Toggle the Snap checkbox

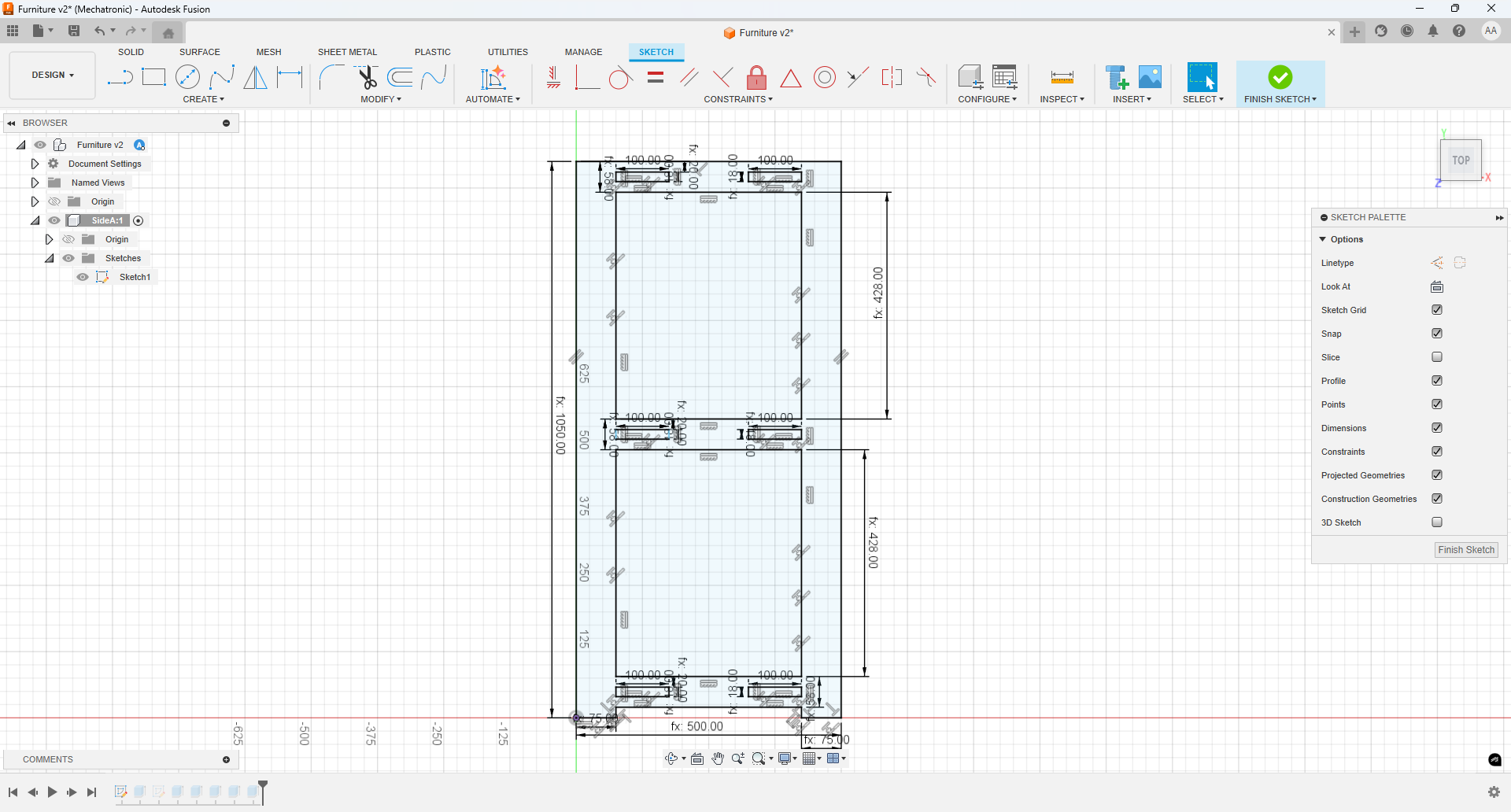[1437, 334]
